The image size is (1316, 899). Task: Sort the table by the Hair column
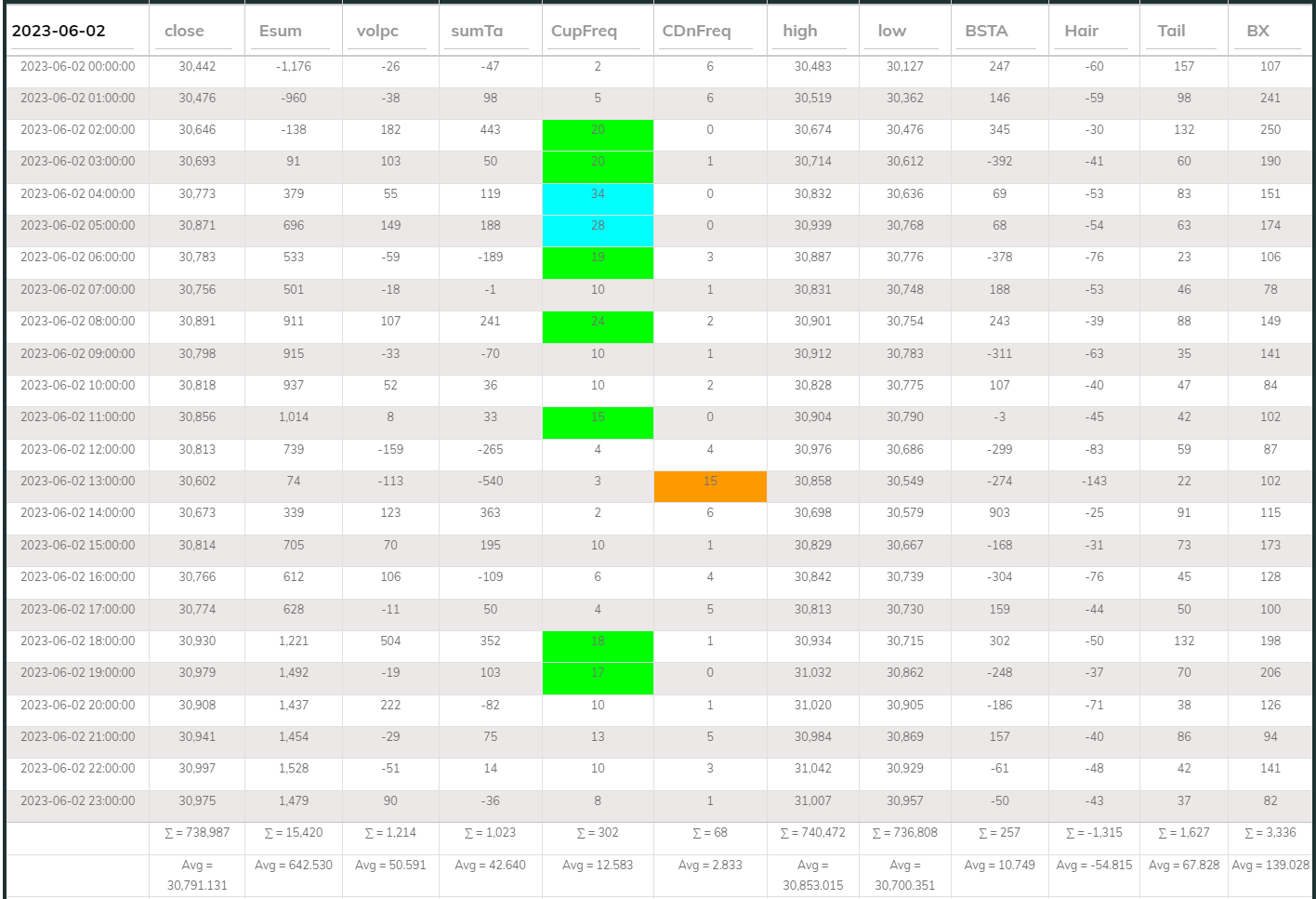[1079, 31]
